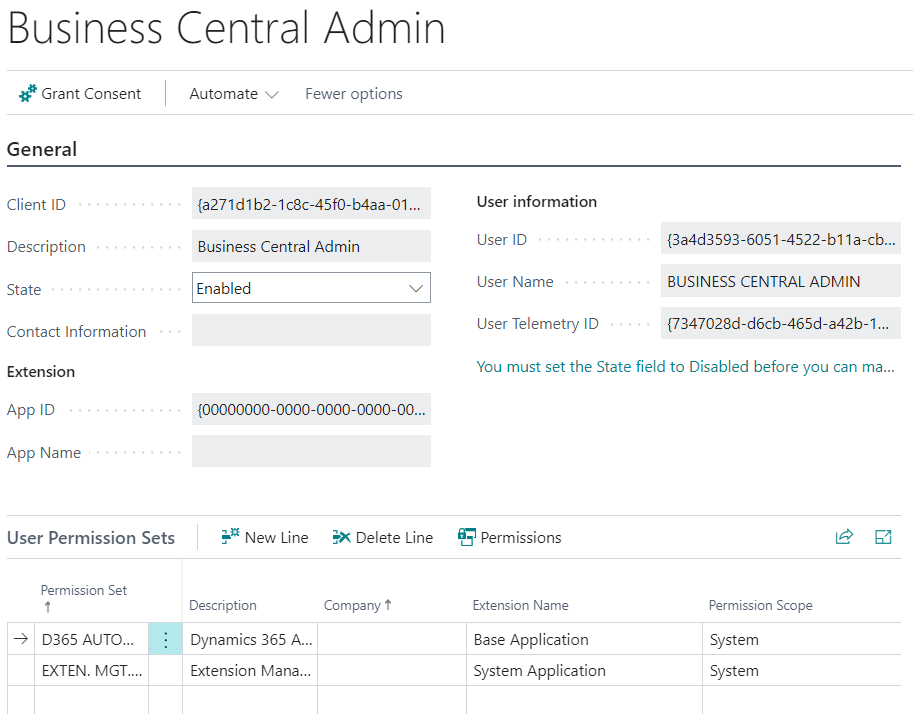
Task: Select the EXTEN. MGT. permission set cell
Action: [x=91, y=671]
